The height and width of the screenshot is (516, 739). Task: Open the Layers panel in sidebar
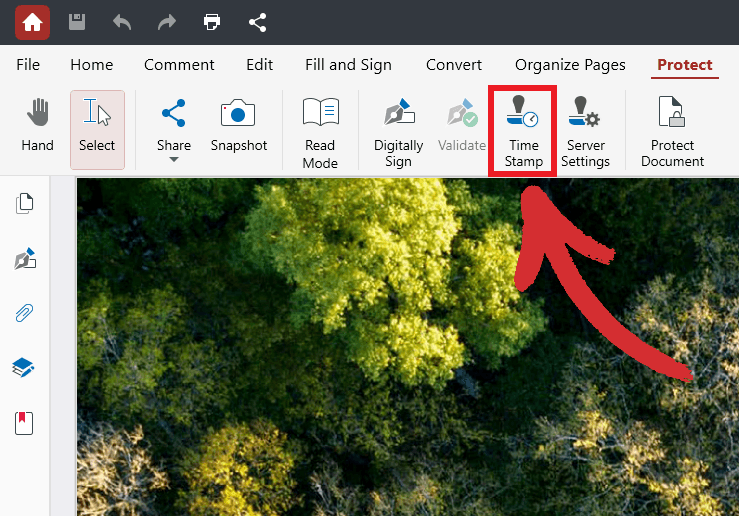point(23,368)
